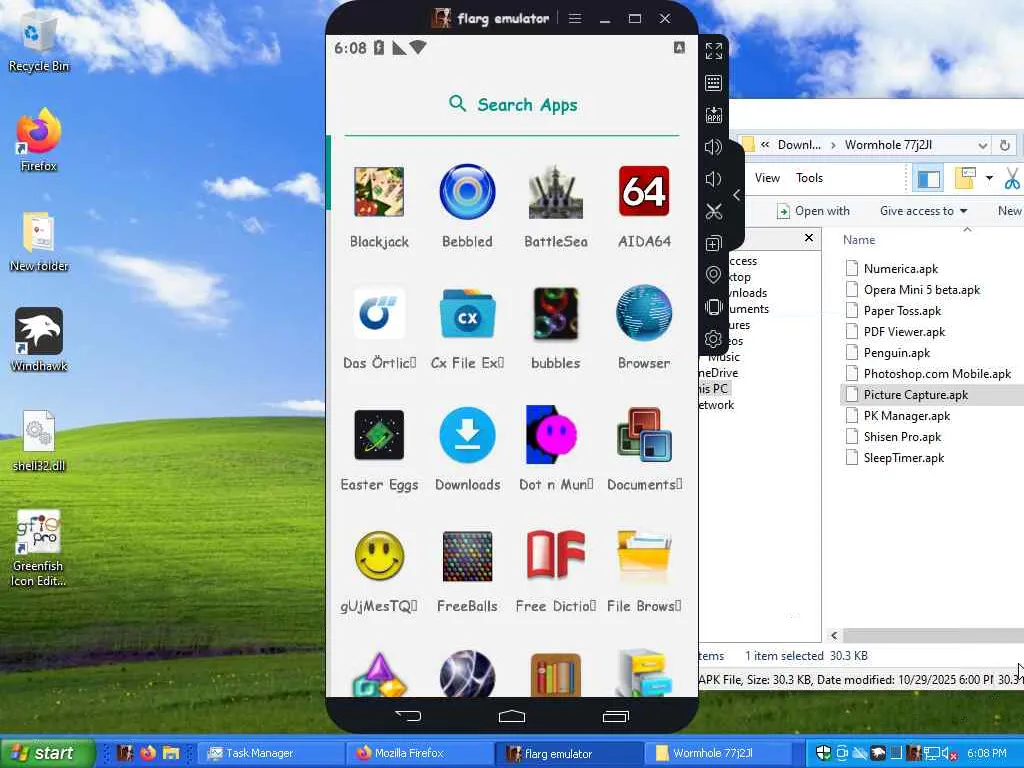Open the FreeBalls game
1024x768 pixels.
coord(468,556)
